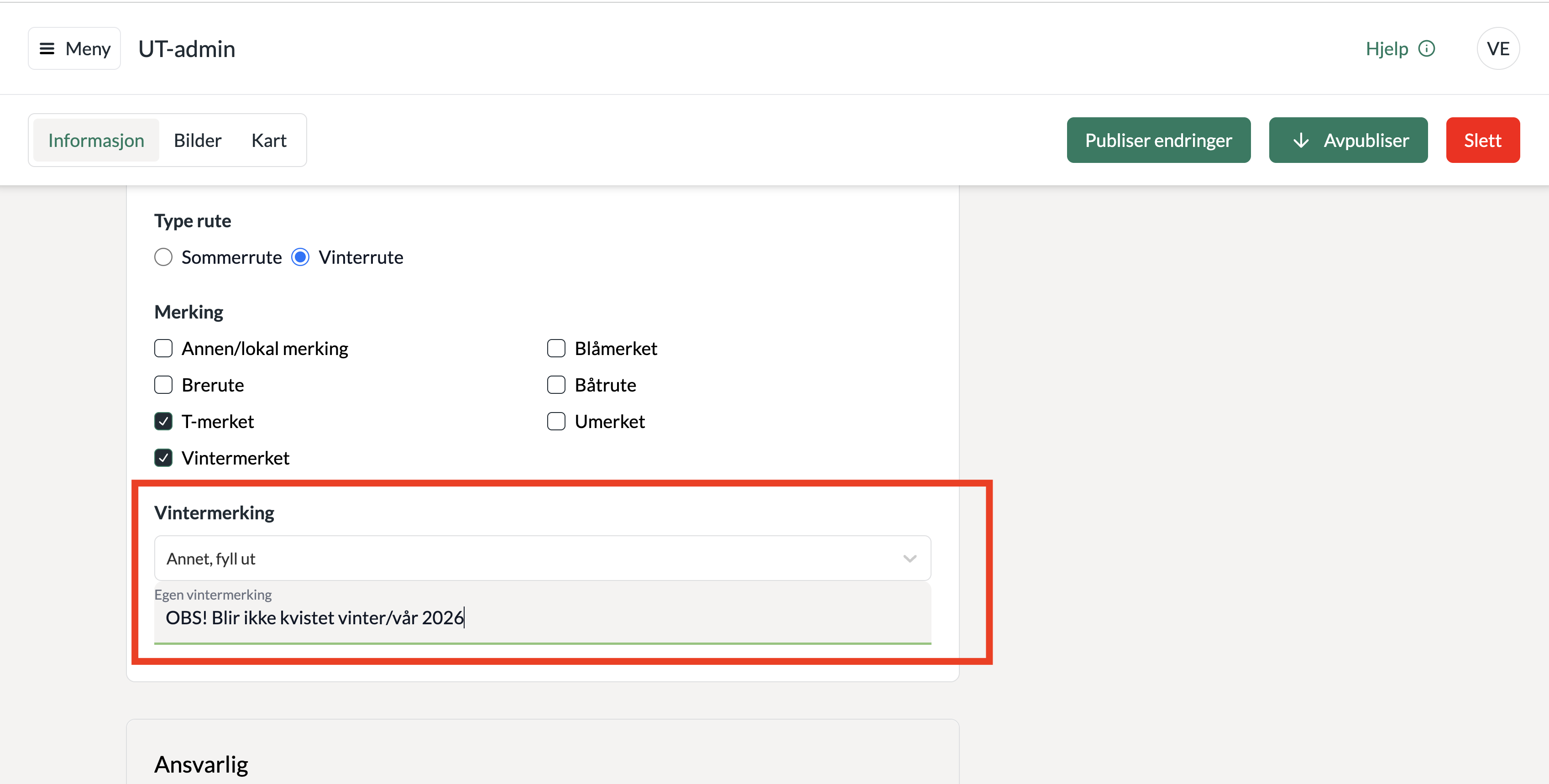Viewport: 1549px width, 784px height.
Task: Disable the Vintermerket checkbox
Action: click(x=163, y=458)
